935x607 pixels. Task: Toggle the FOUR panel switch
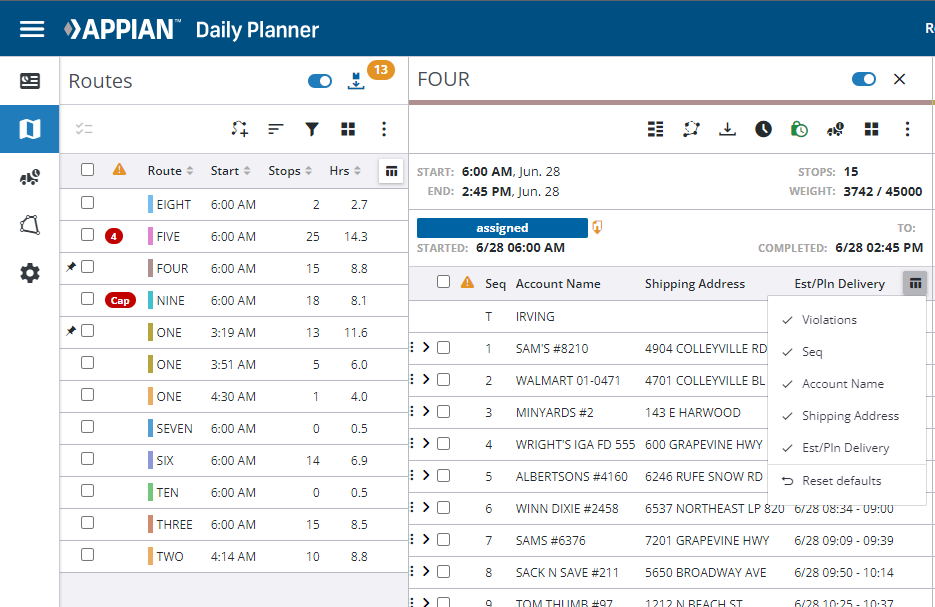864,79
